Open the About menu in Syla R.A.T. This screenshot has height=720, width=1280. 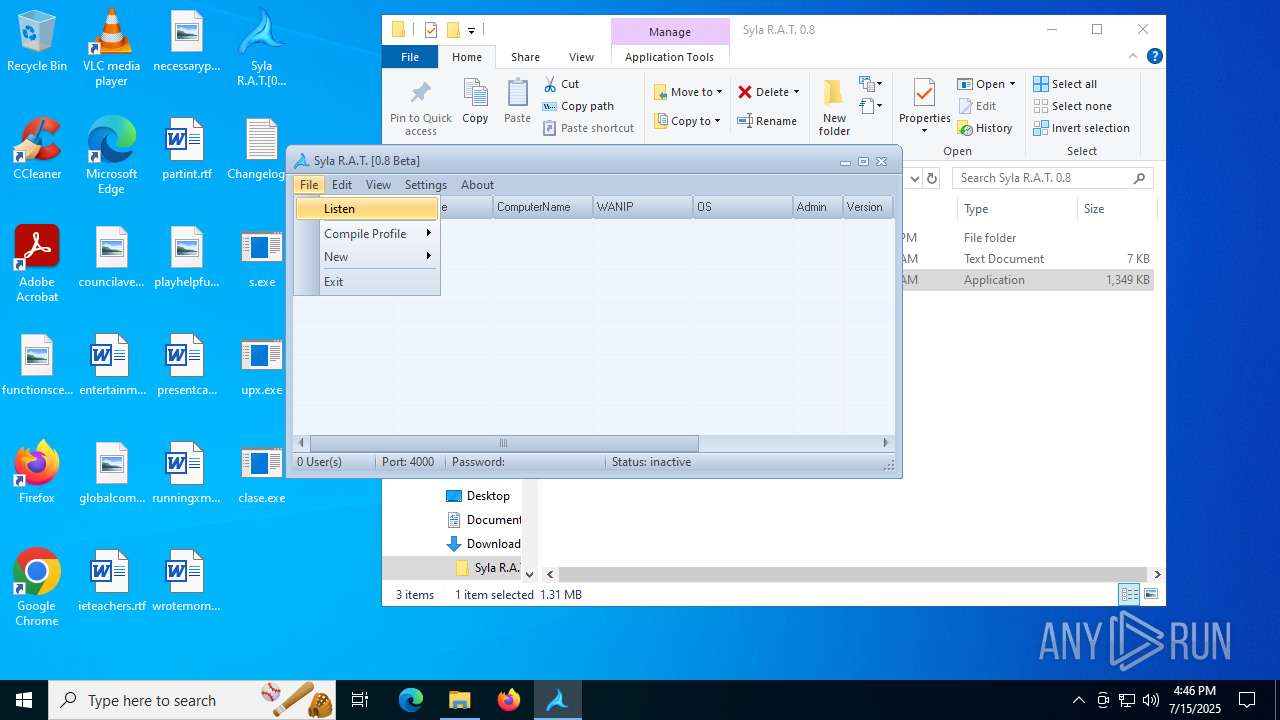477,185
